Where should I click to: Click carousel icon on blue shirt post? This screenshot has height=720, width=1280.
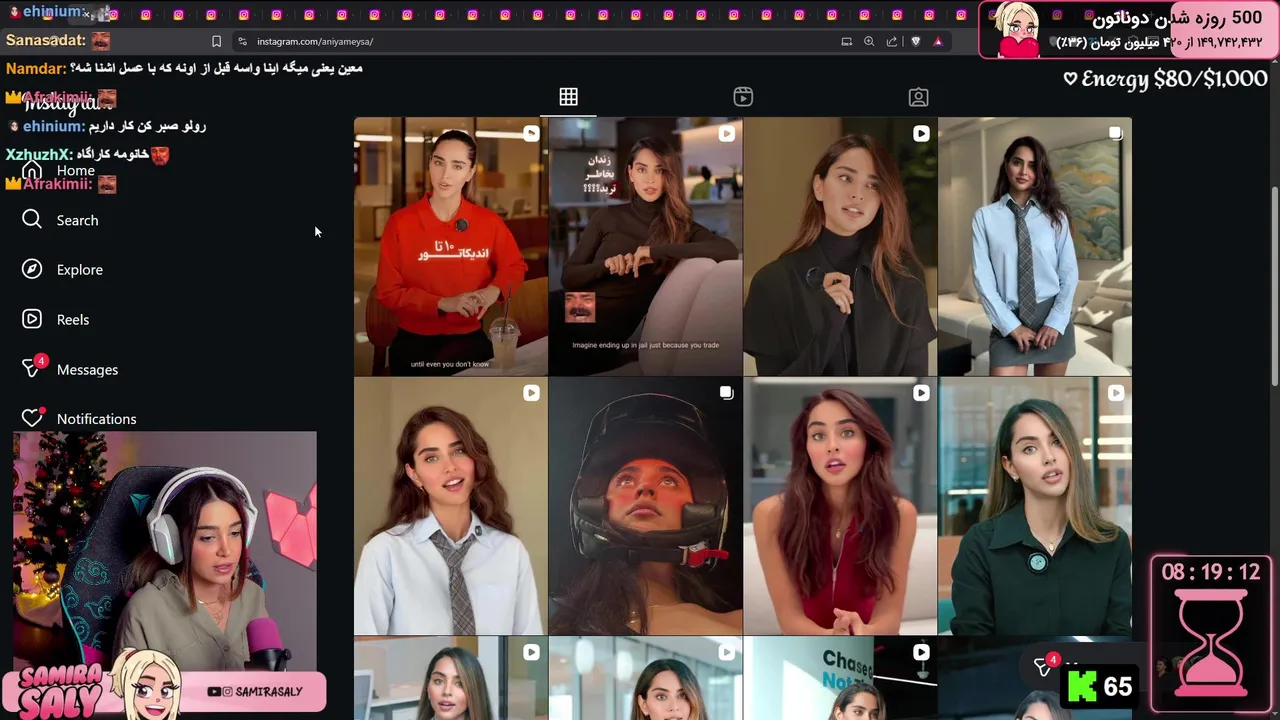click(x=1115, y=133)
